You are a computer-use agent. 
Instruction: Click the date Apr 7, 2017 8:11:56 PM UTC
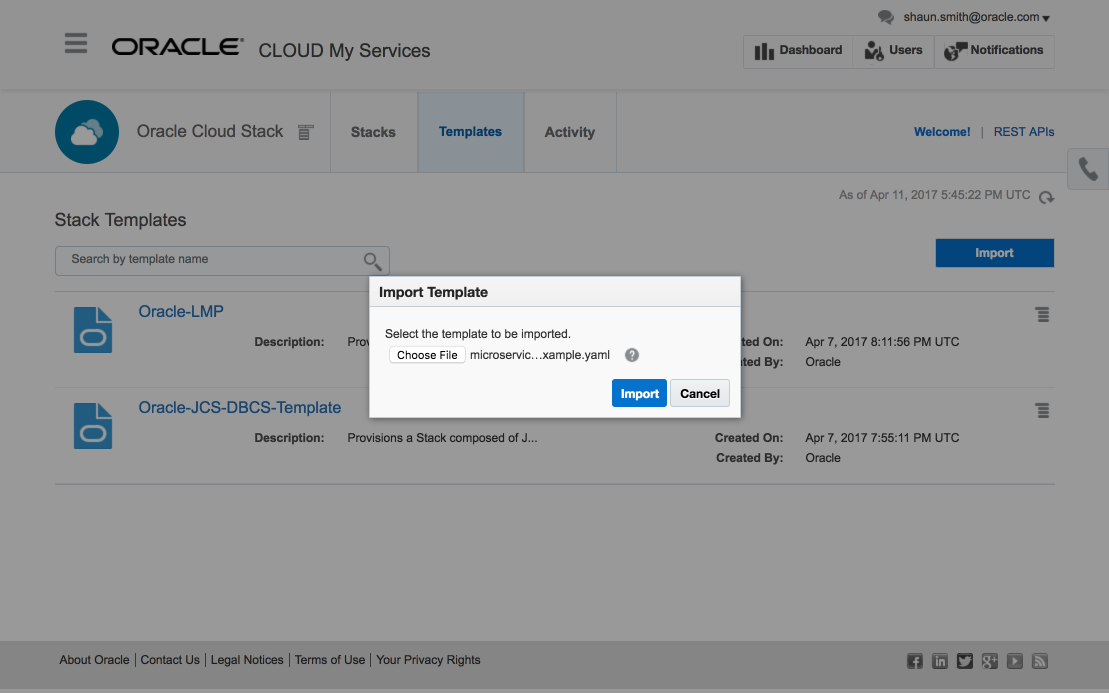(x=882, y=342)
